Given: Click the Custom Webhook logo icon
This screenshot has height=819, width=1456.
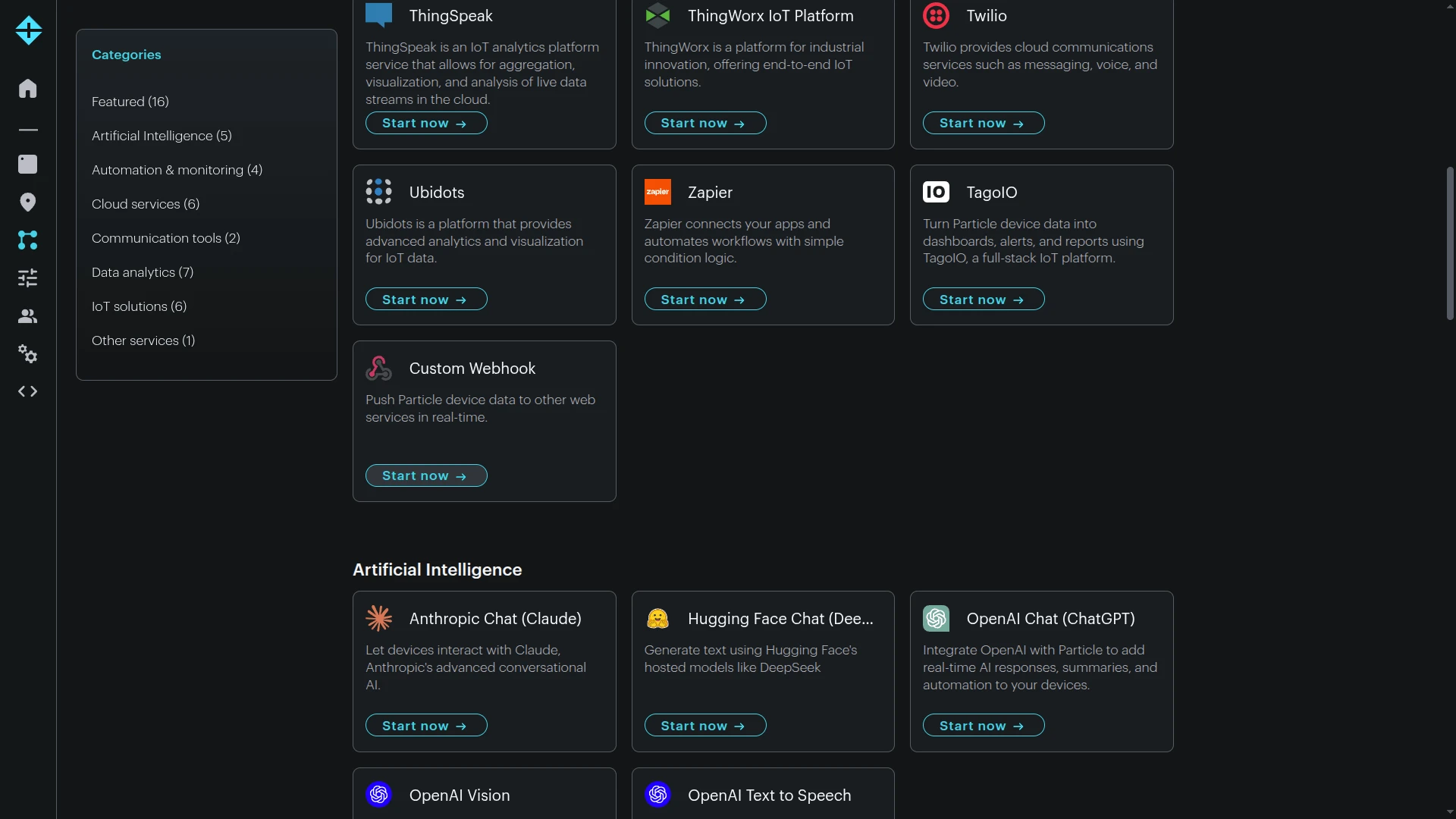Looking at the screenshot, I should point(378,368).
